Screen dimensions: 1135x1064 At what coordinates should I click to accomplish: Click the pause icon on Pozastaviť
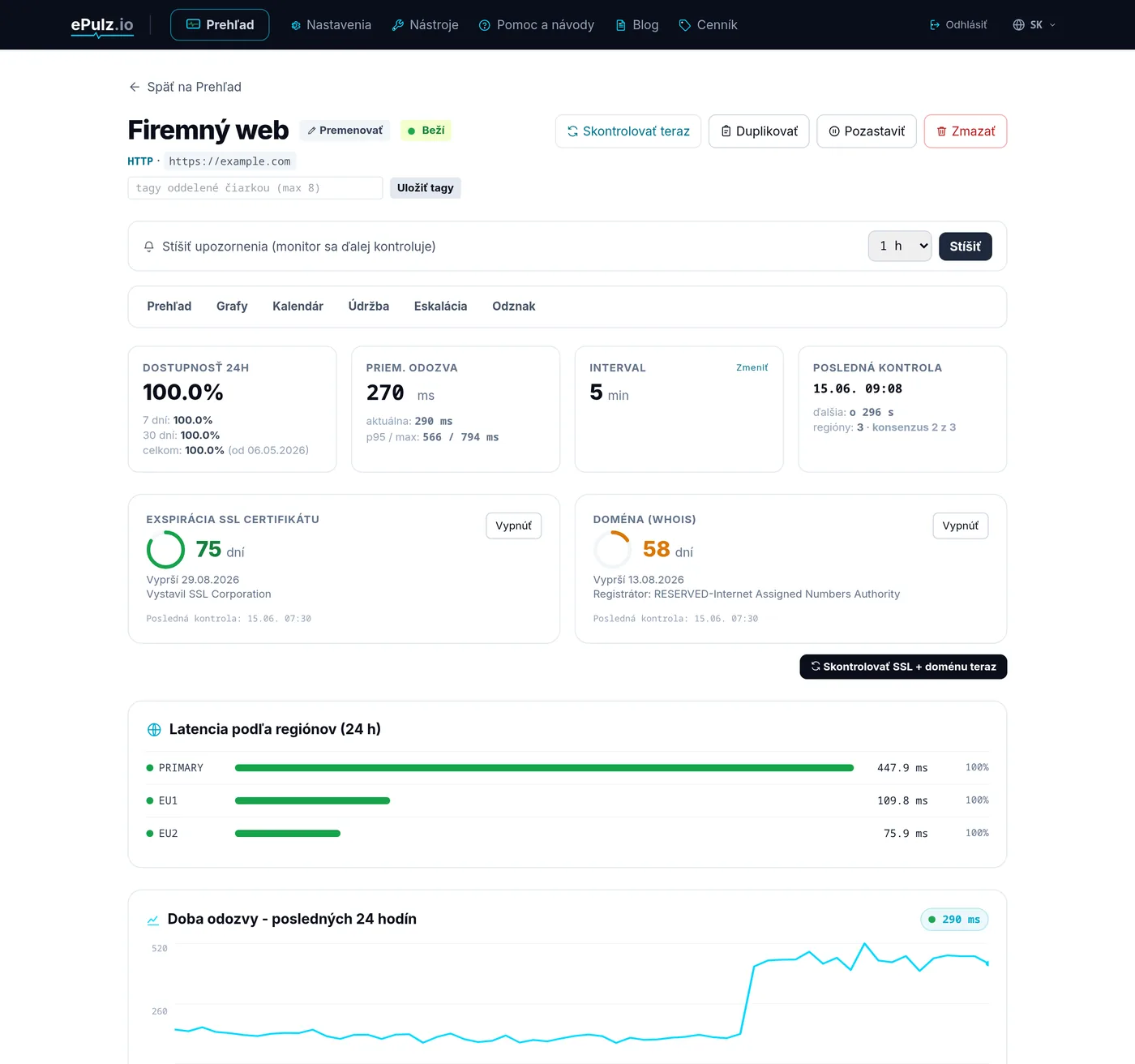click(x=834, y=131)
